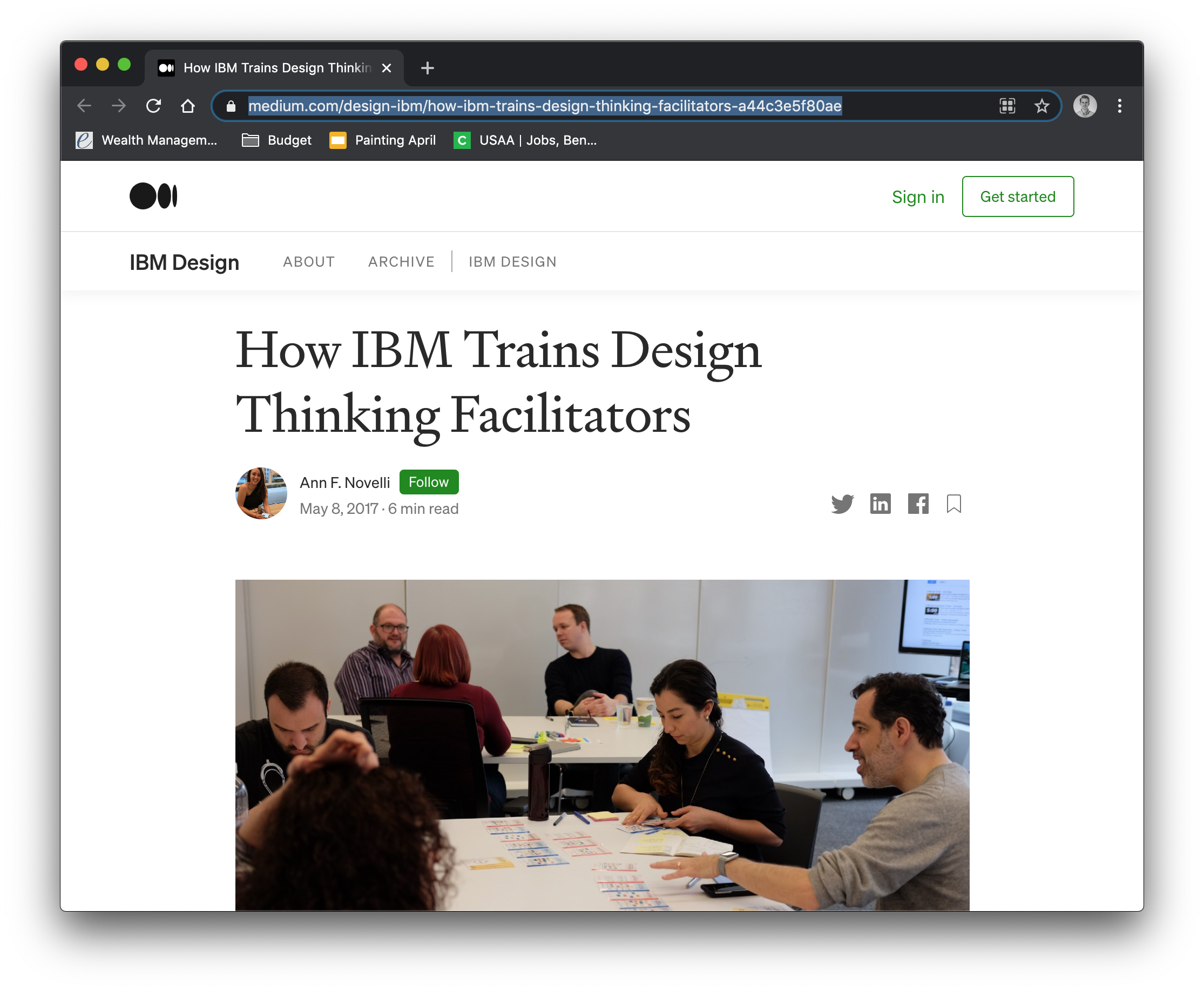Click the Get started button

[x=1017, y=196]
